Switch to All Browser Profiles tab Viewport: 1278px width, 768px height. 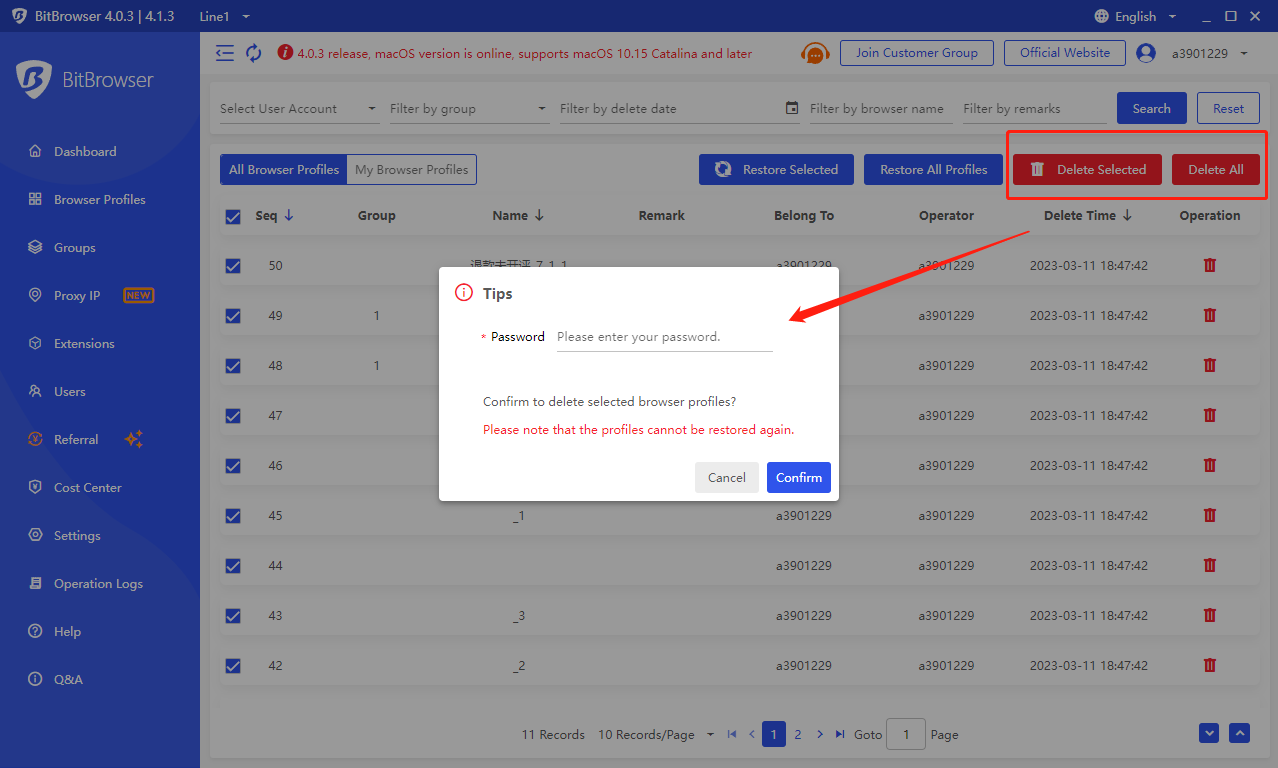coord(284,170)
